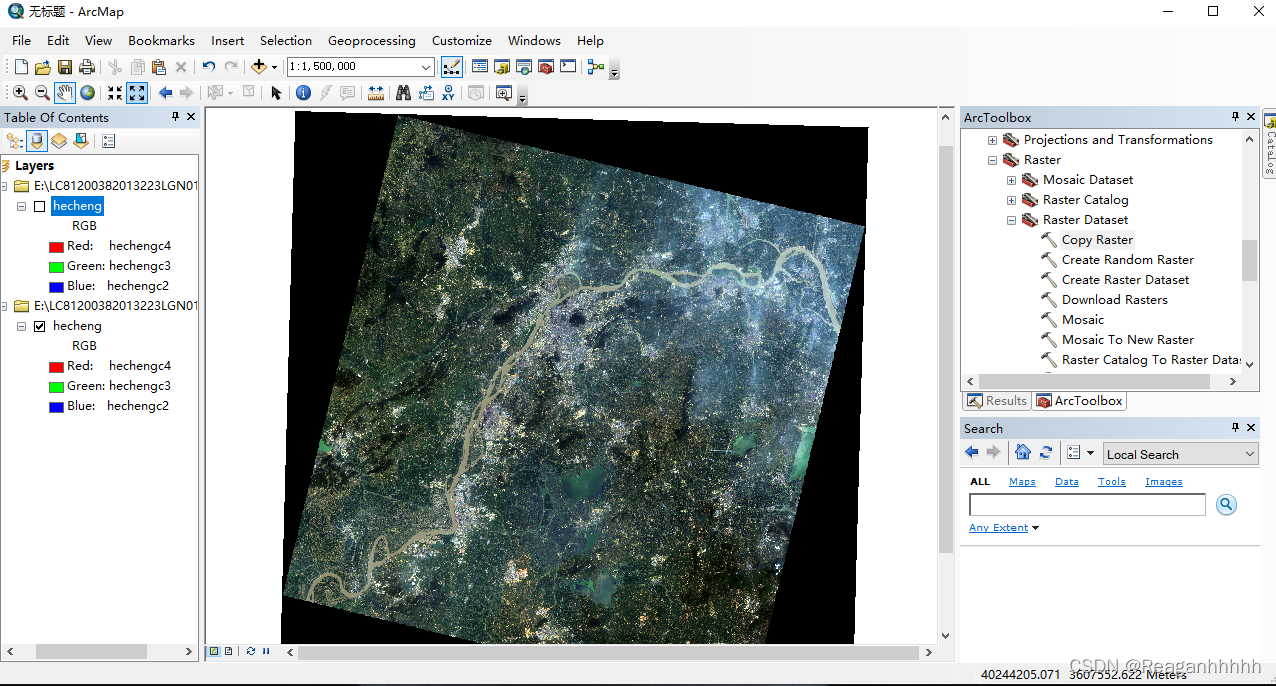Screen dimensions: 1276x686
Task: Enable the first unchecked hecheng layer
Action: [40, 206]
